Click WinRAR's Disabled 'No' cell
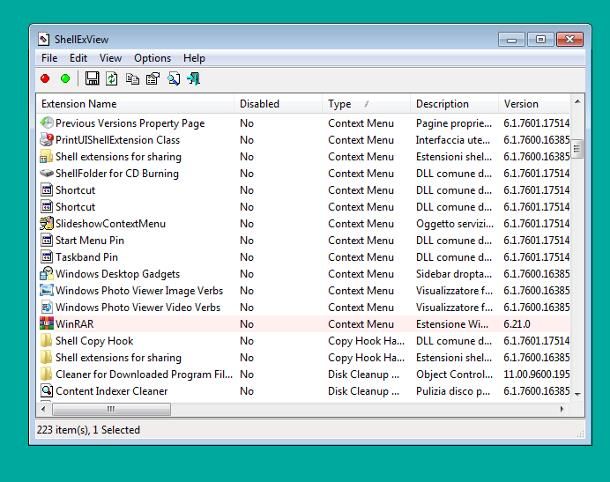Image resolution: width=610 pixels, height=482 pixels. [x=247, y=324]
